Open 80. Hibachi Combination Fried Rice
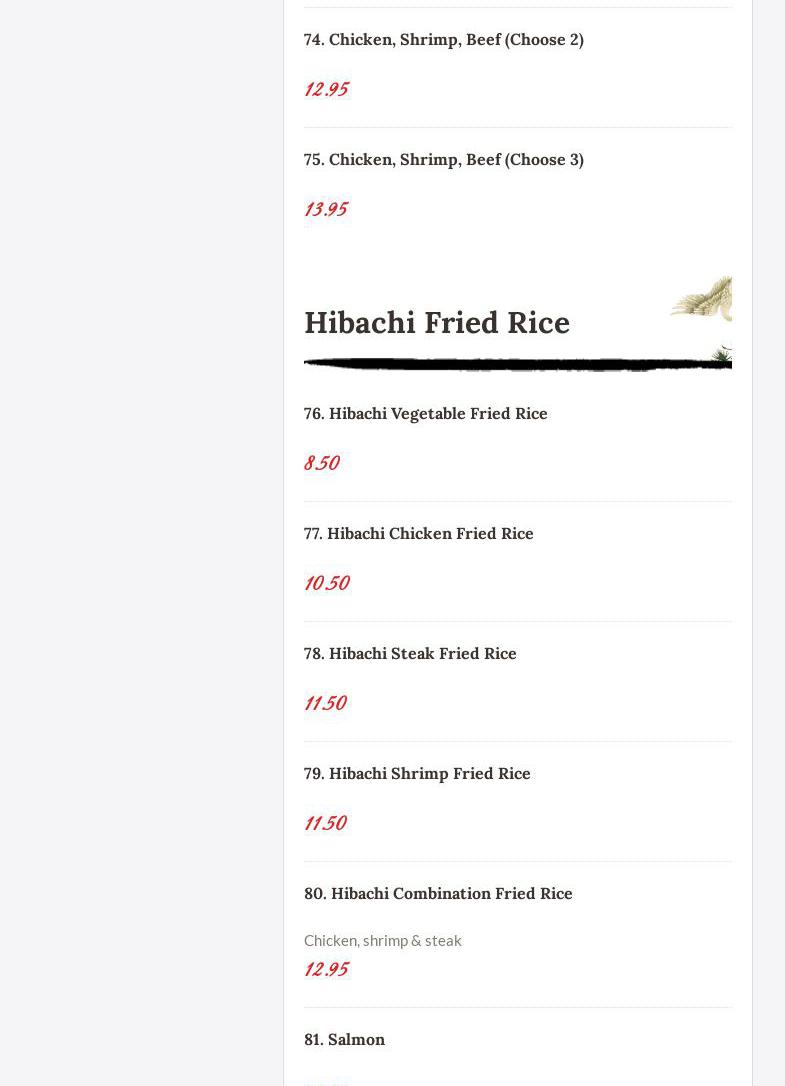This screenshot has height=1086, width=785. click(x=438, y=893)
